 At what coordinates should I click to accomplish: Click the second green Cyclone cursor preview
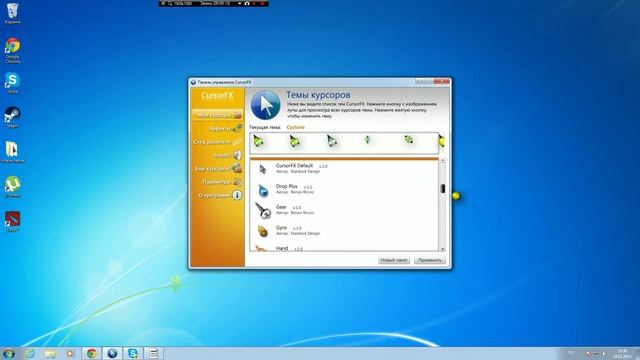(294, 141)
